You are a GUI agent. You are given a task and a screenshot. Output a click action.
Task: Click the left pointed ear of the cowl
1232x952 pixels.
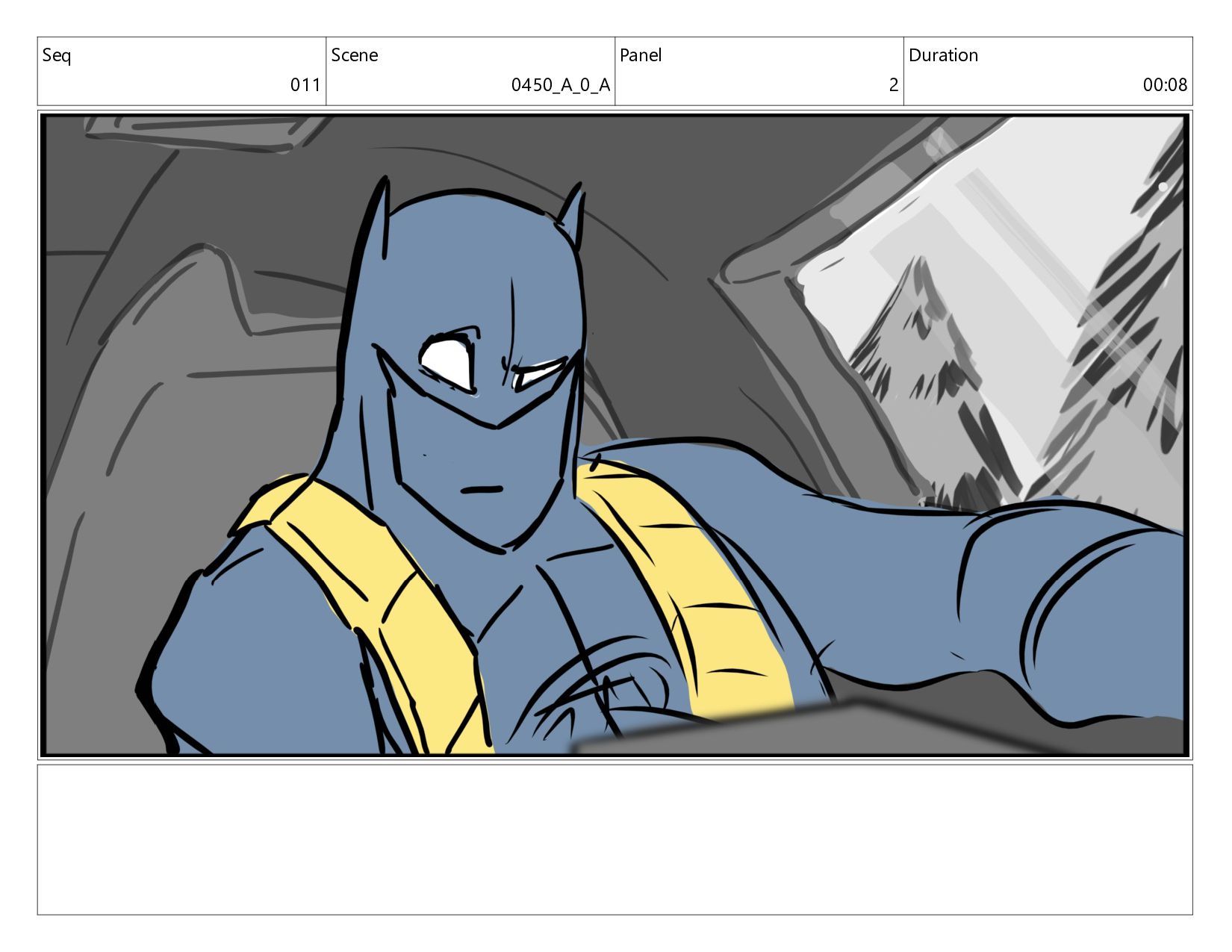coord(379,217)
